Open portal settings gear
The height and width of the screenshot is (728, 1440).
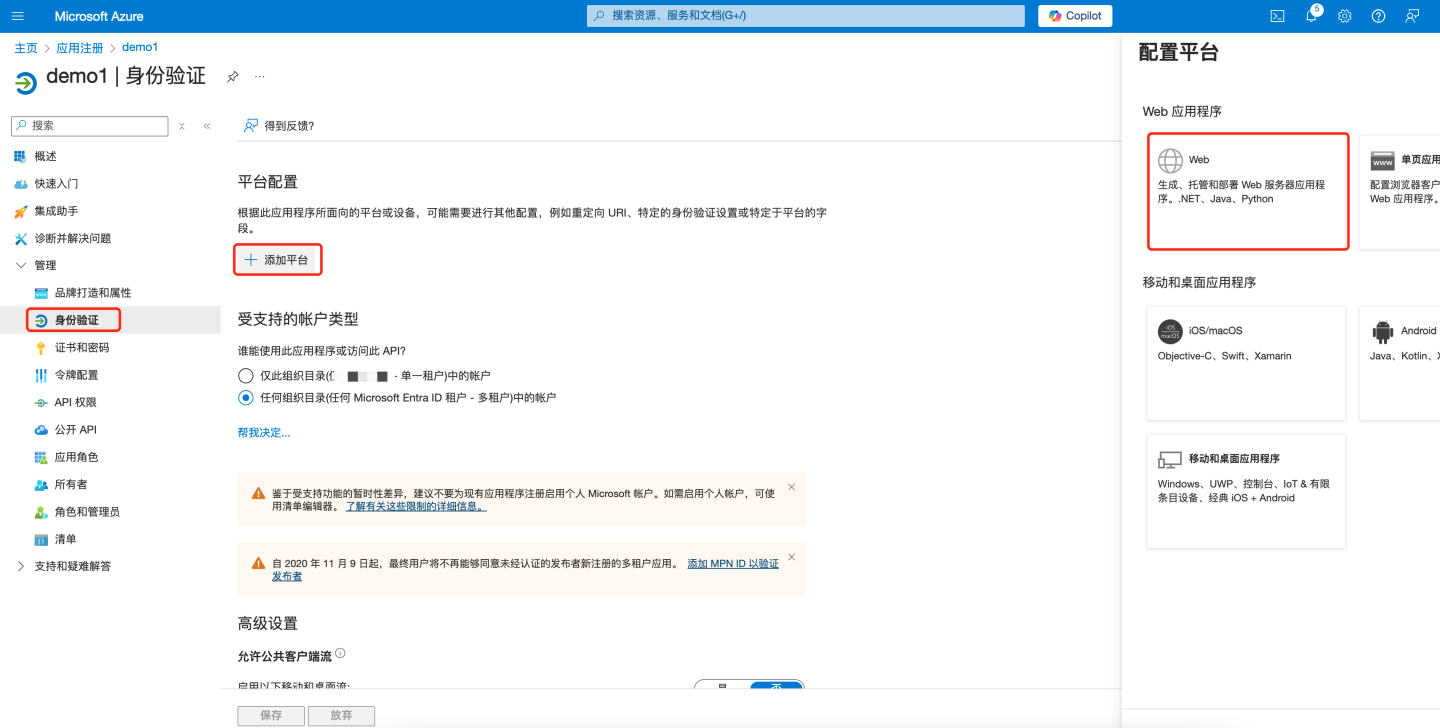(1345, 16)
